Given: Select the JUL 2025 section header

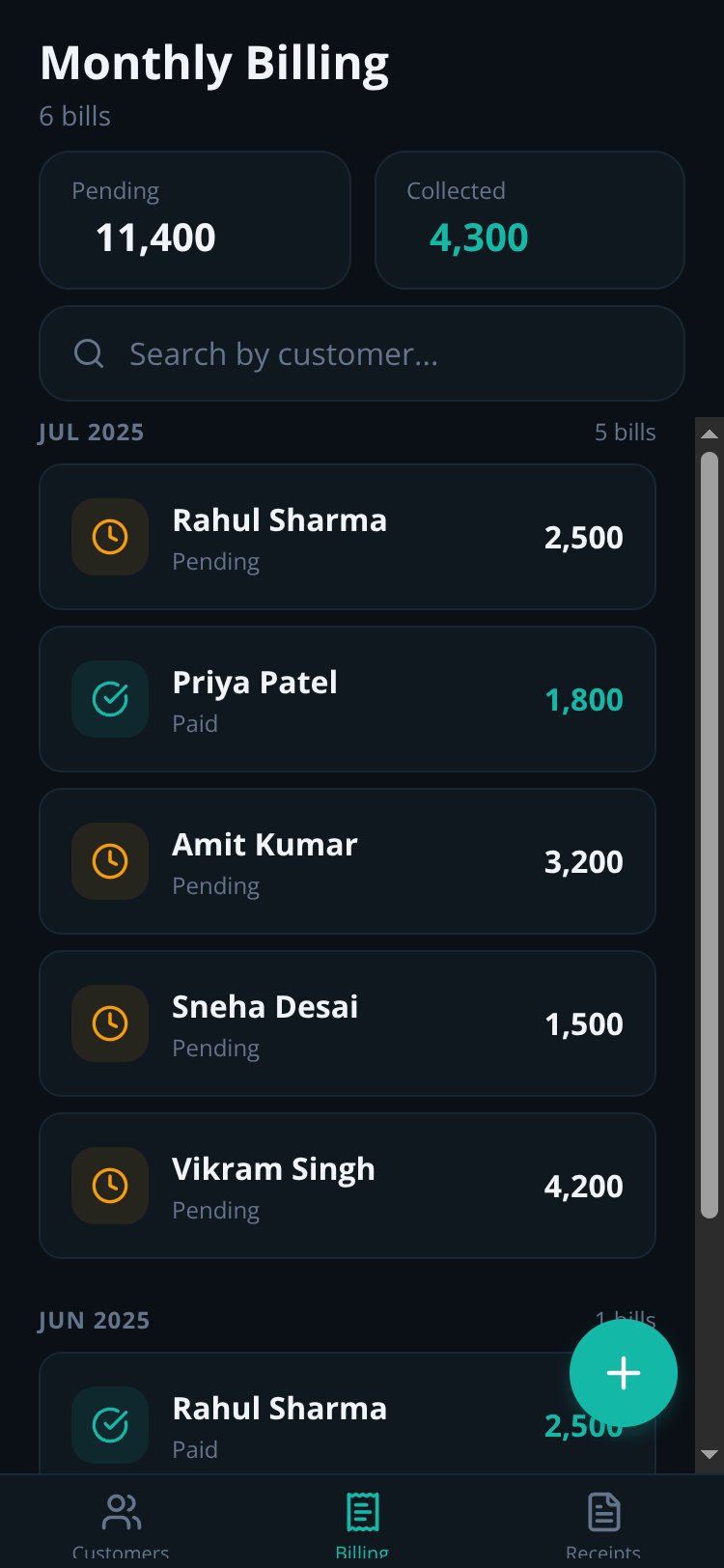Looking at the screenshot, I should click(x=91, y=432).
